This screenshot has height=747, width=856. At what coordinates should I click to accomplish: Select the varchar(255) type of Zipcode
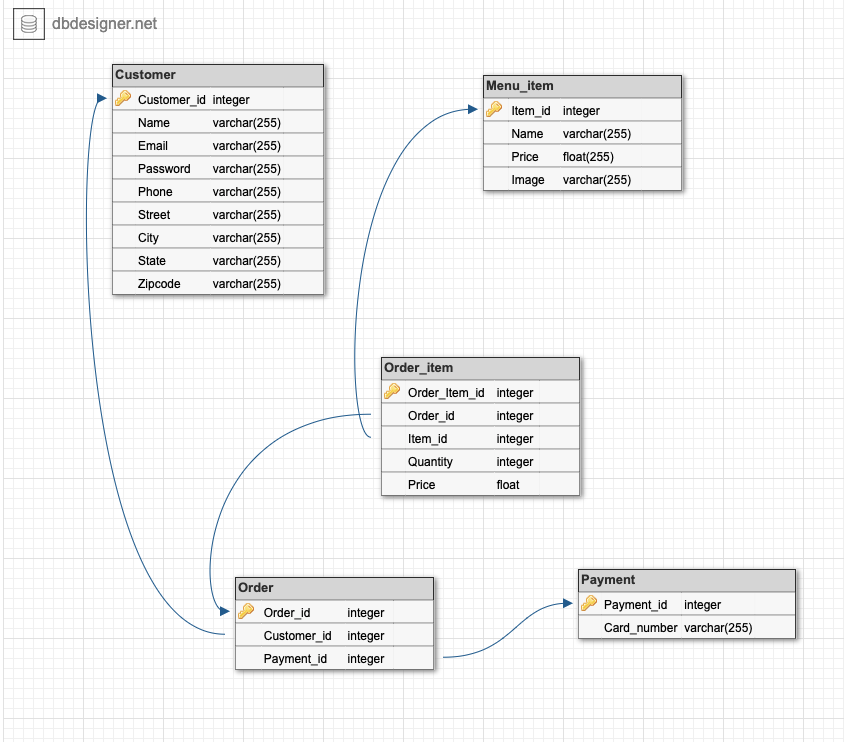246,284
